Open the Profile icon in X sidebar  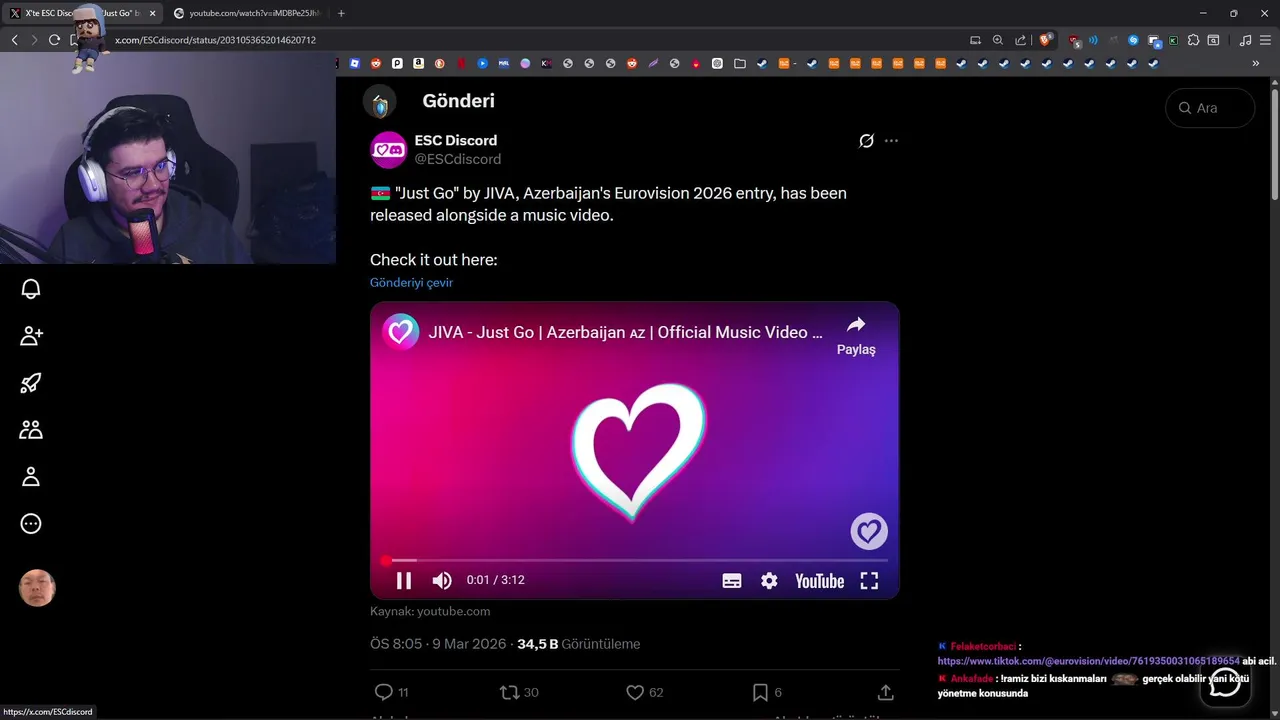(x=31, y=477)
